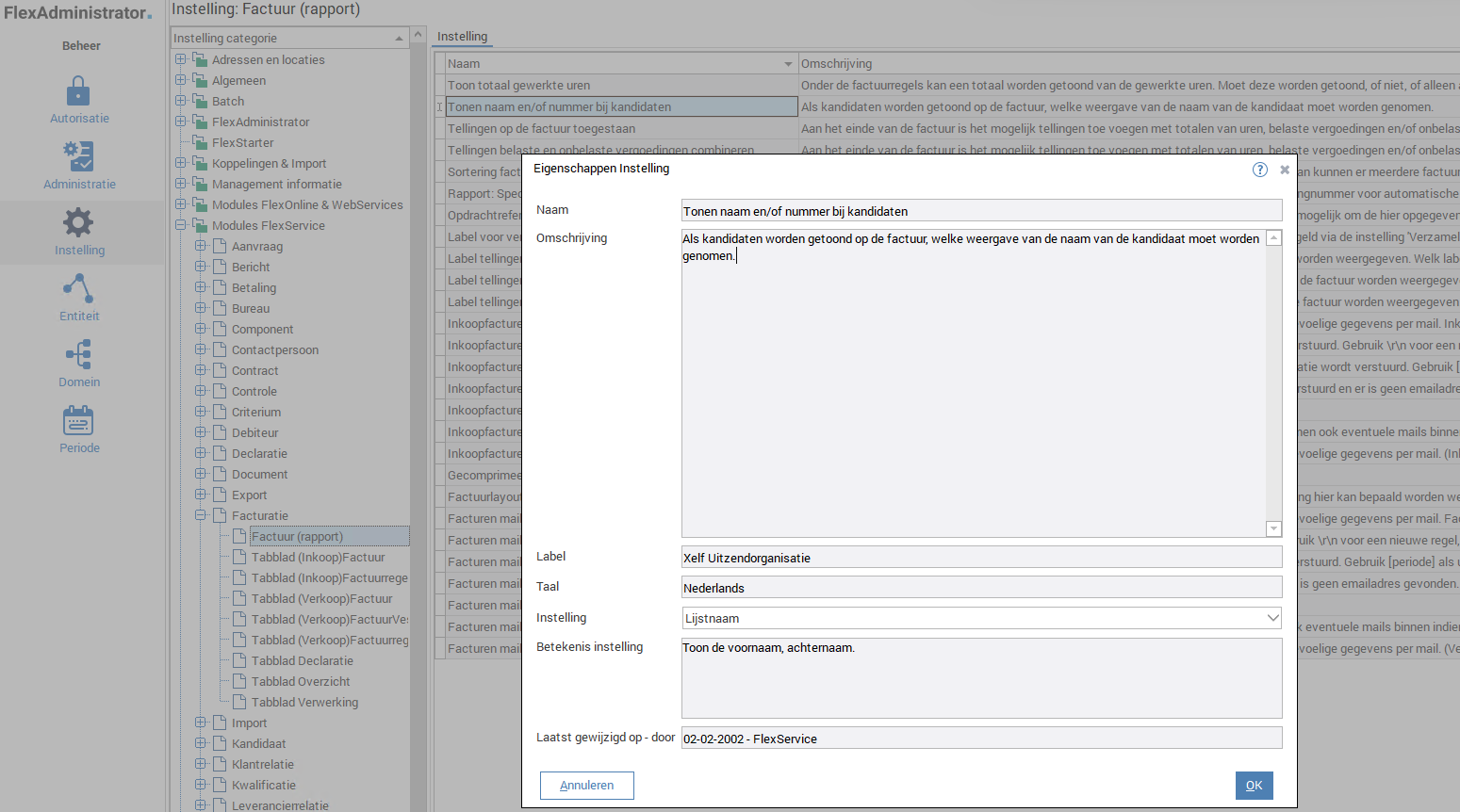
Task: Expand the Adressen en locaties node
Action: point(181,59)
